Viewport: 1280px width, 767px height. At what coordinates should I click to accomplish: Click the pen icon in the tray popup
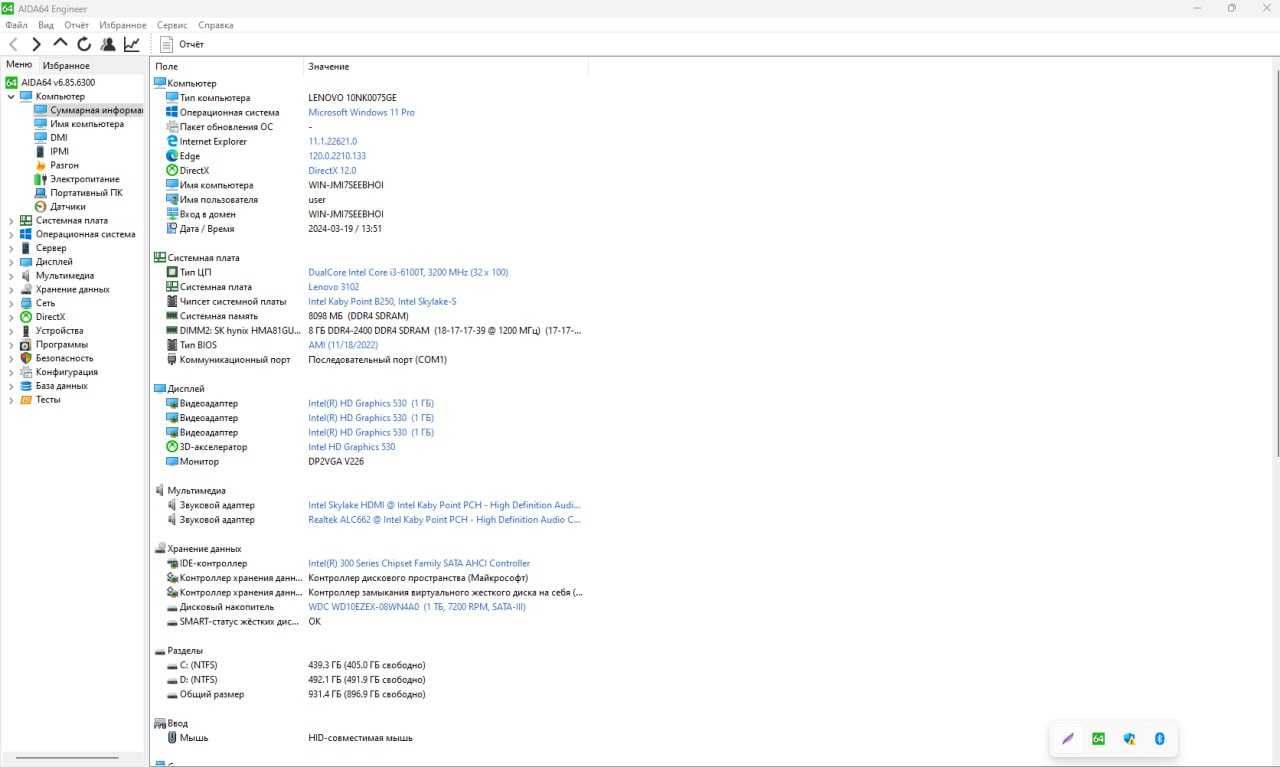pos(1068,739)
